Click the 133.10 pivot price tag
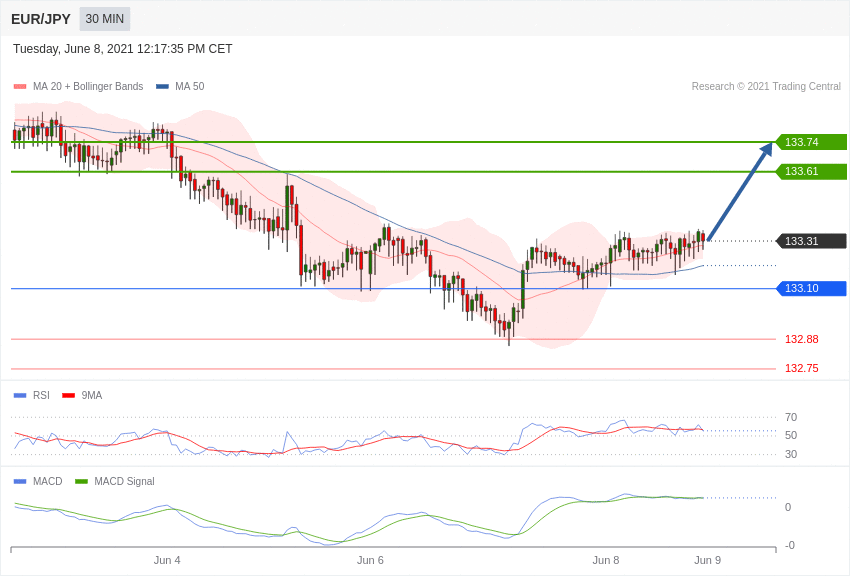Image resolution: width=850 pixels, height=576 pixels. pyautogui.click(x=812, y=288)
